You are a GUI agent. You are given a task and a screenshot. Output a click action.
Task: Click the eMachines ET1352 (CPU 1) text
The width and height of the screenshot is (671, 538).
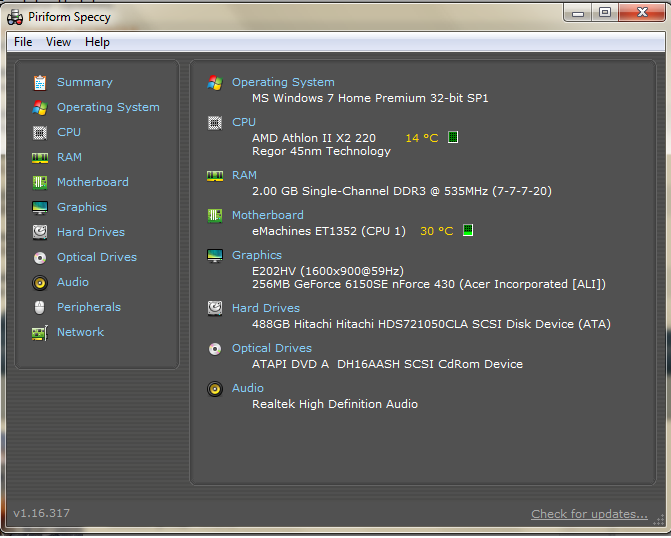[329, 231]
